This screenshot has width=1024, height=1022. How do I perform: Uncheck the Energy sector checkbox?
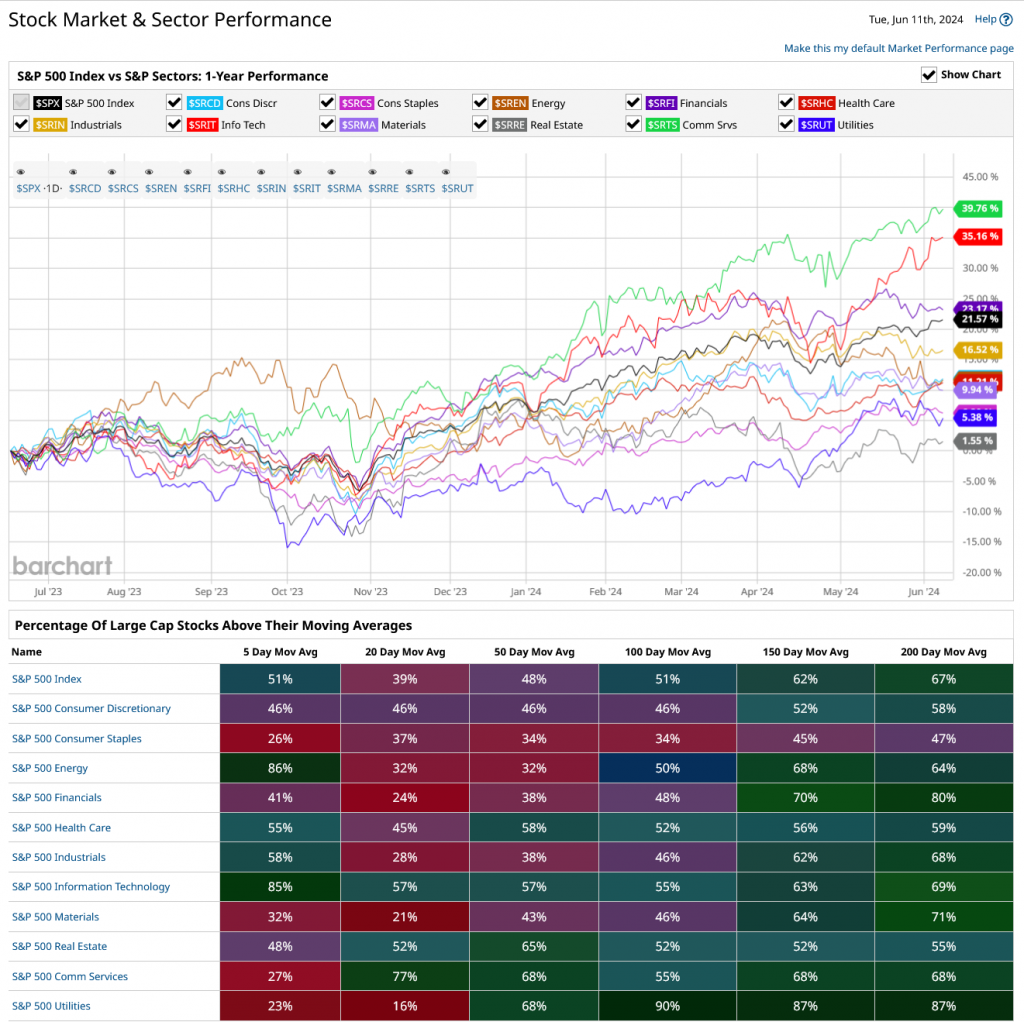tap(480, 103)
